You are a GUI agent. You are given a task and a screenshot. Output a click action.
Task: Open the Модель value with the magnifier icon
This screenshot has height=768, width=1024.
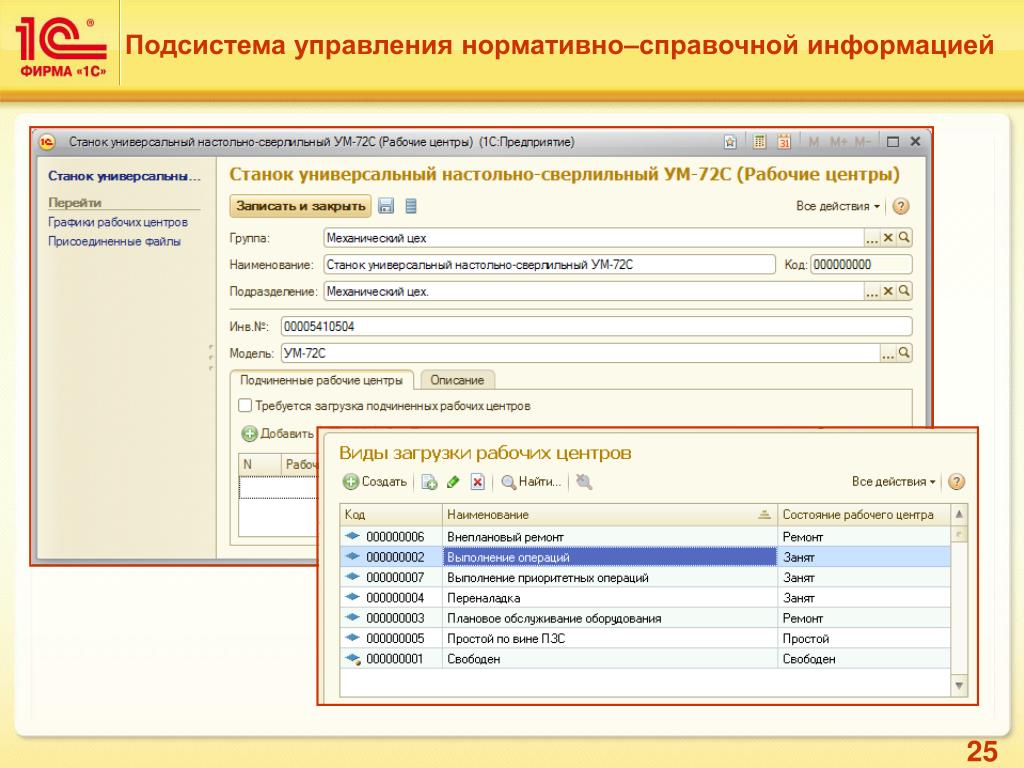904,353
